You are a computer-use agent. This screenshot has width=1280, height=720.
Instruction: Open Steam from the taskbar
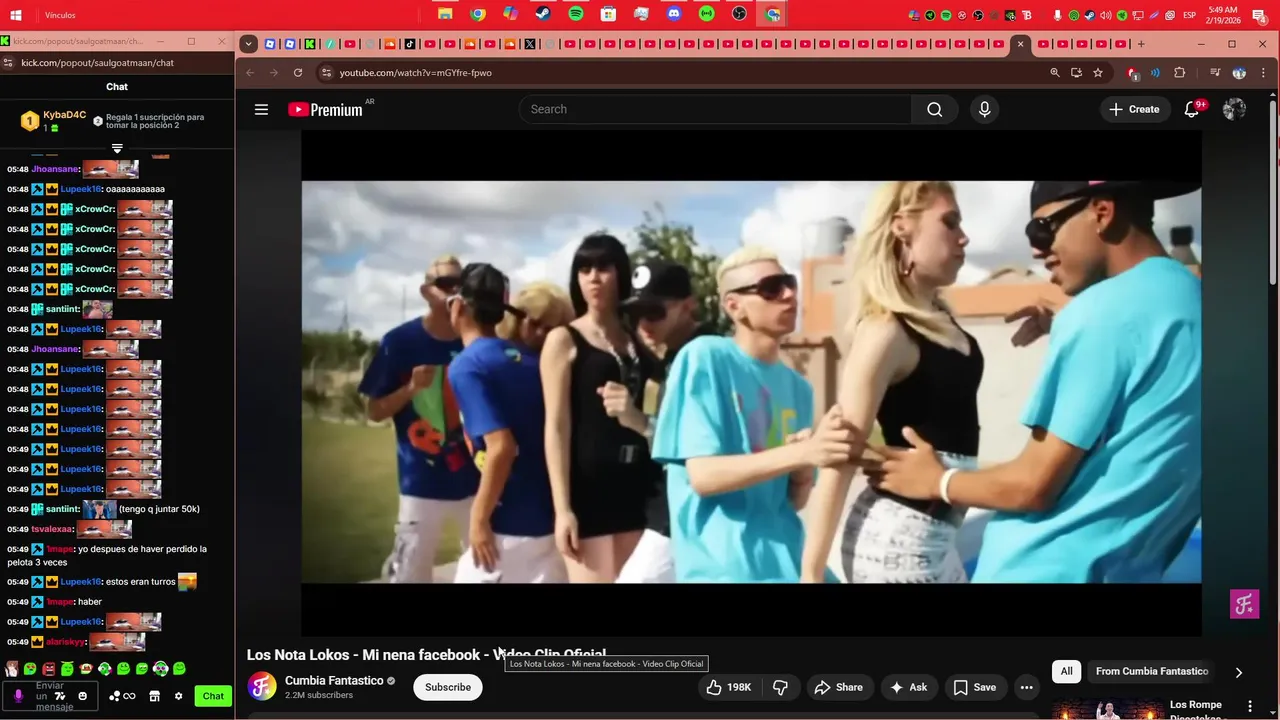point(543,14)
